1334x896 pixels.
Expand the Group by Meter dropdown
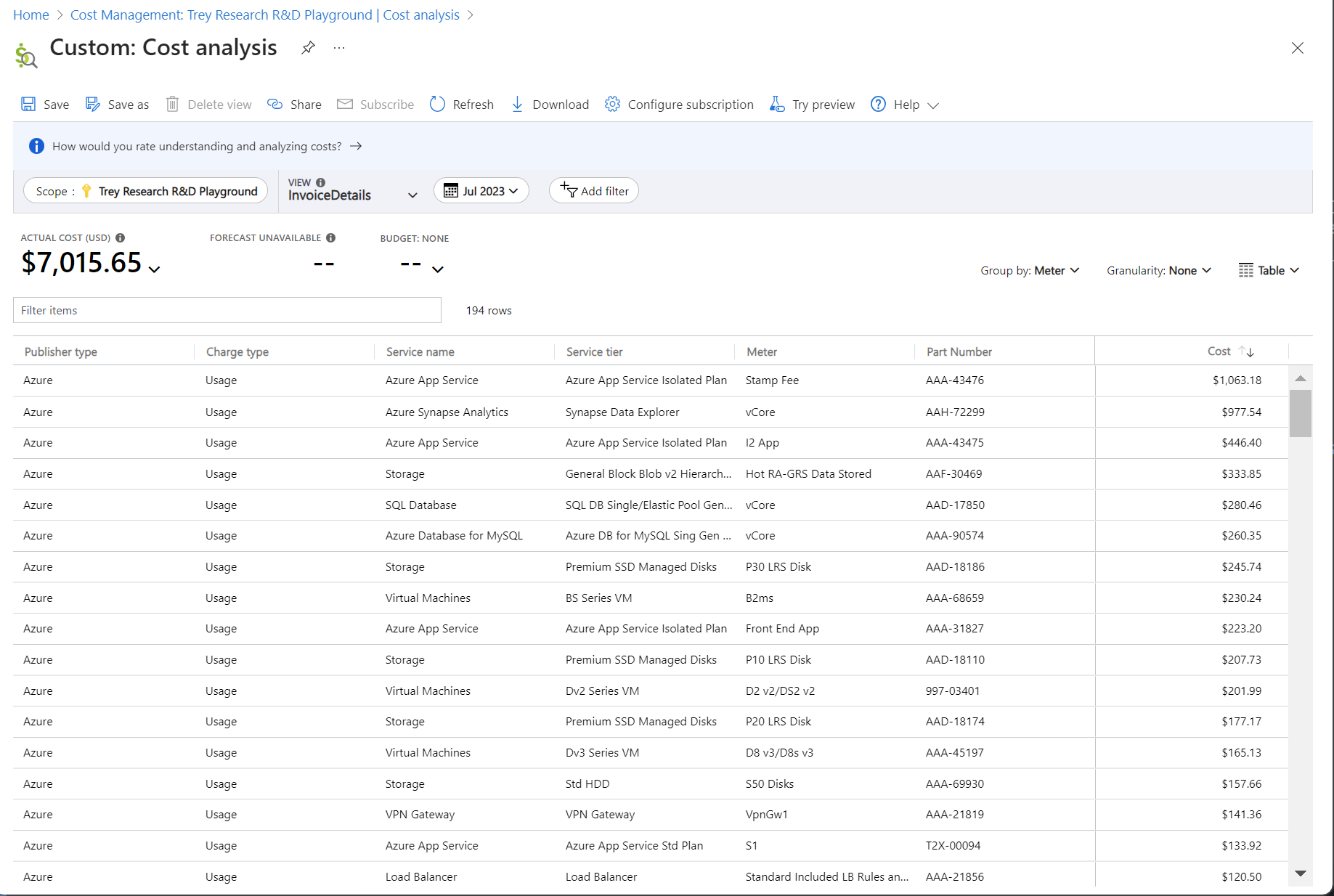1030,270
